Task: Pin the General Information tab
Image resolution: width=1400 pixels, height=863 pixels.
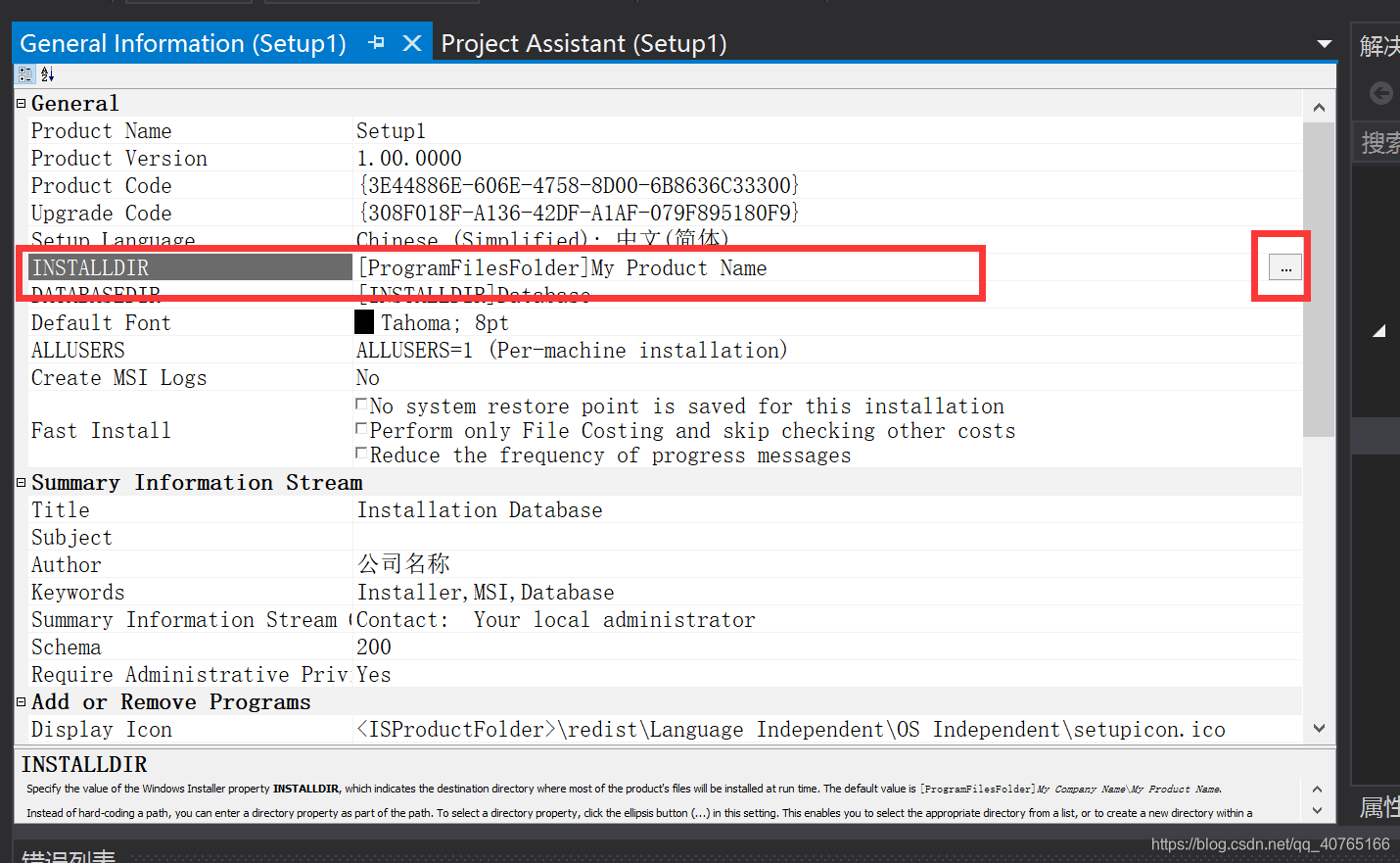Action: coord(376,43)
